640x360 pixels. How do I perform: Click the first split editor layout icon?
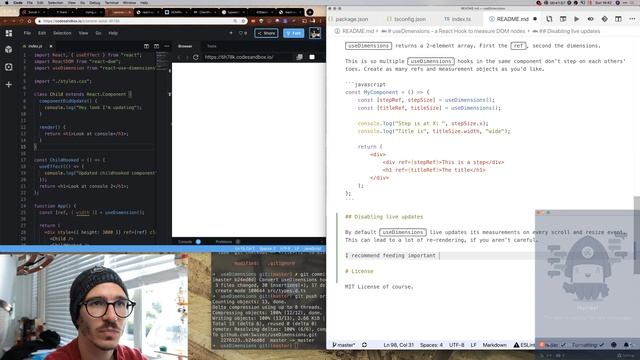point(146,46)
